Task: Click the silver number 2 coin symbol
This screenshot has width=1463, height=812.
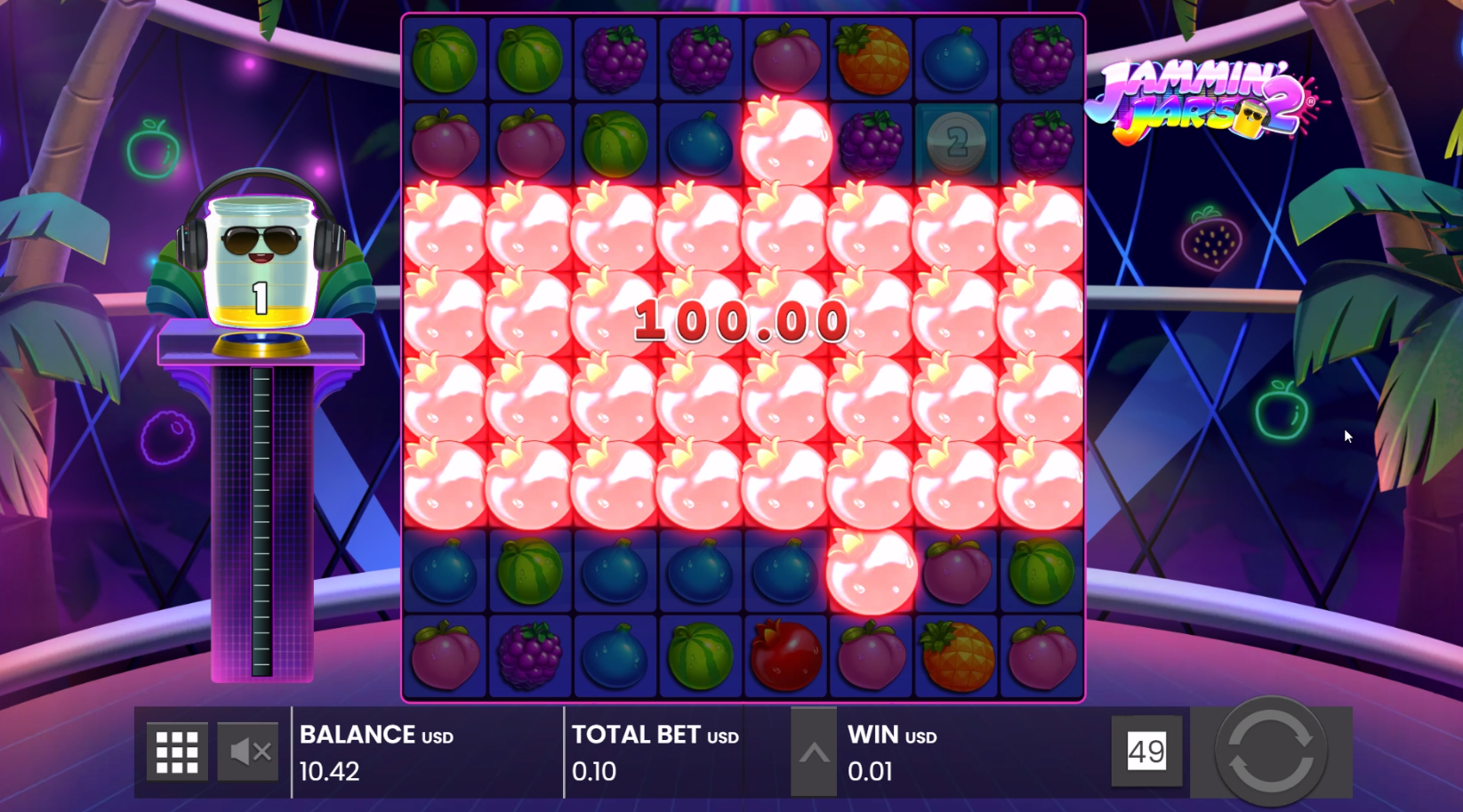Action: [957, 142]
